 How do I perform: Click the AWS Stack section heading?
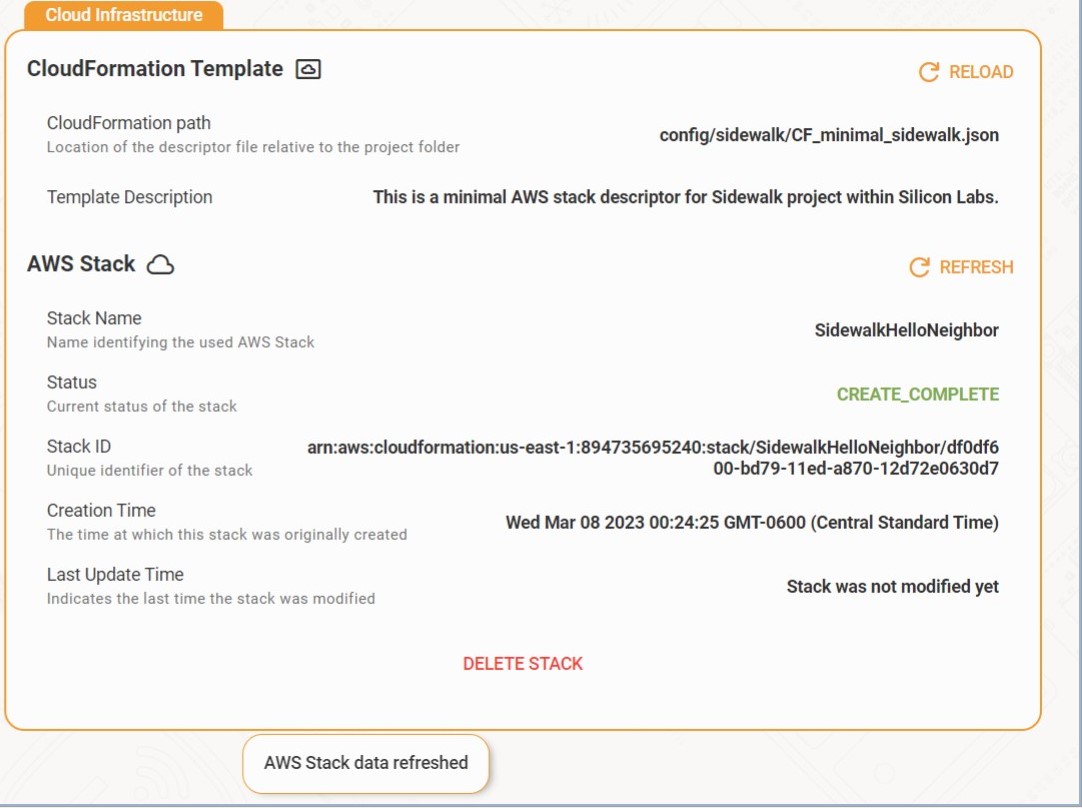click(81, 264)
